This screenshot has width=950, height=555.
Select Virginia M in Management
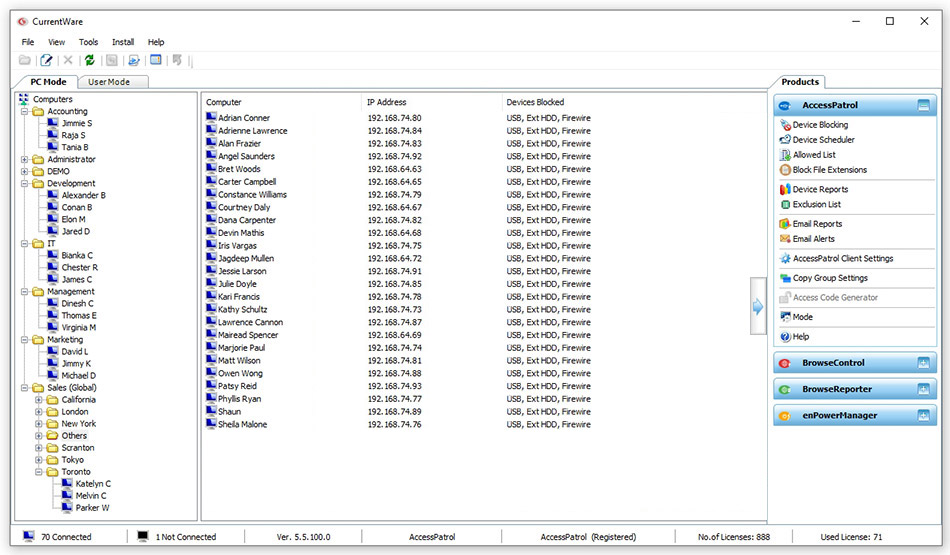coord(79,327)
